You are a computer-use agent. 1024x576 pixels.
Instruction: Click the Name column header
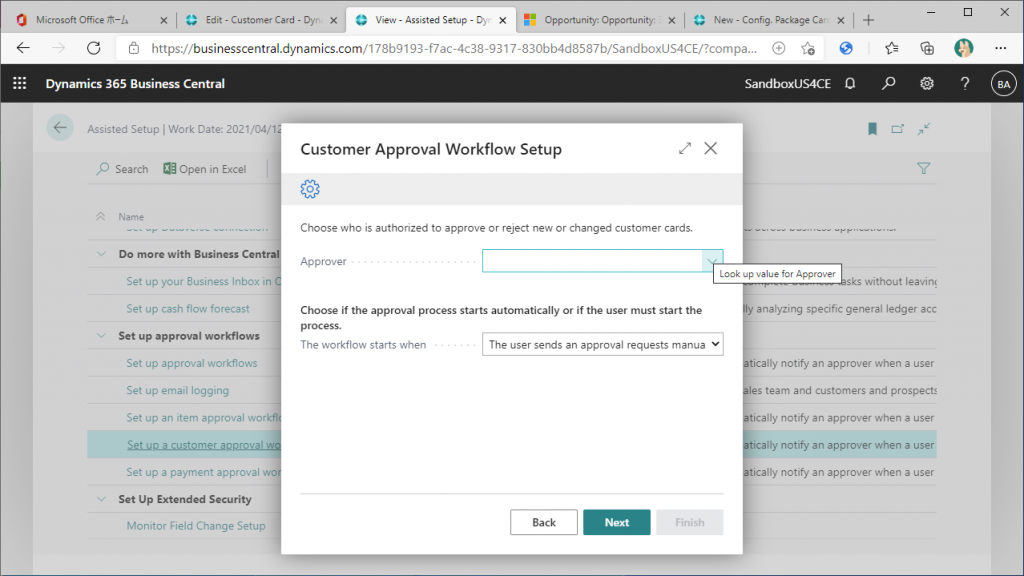click(131, 217)
